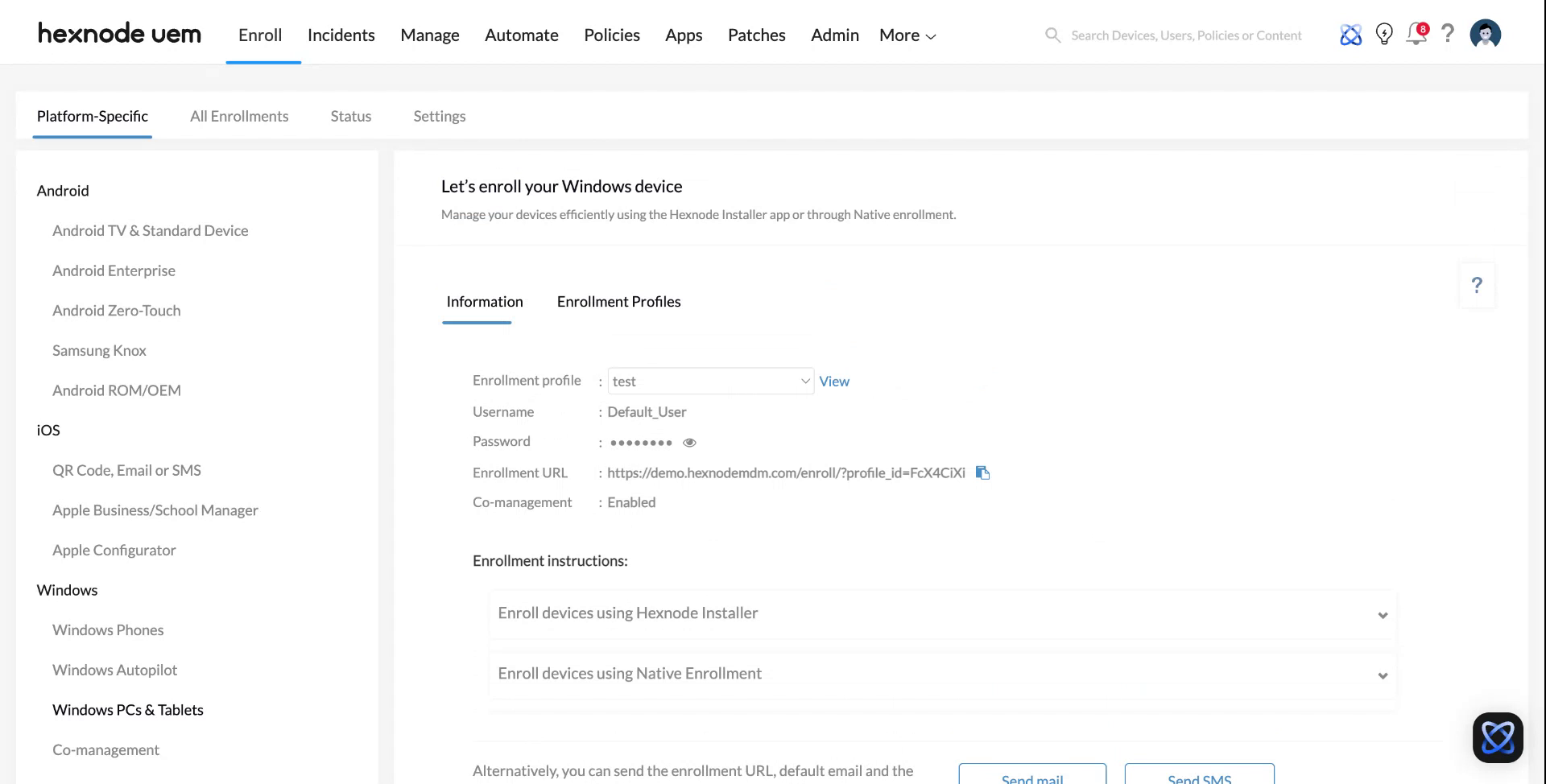
Task: Click the Send mail button
Action: click(1032, 776)
